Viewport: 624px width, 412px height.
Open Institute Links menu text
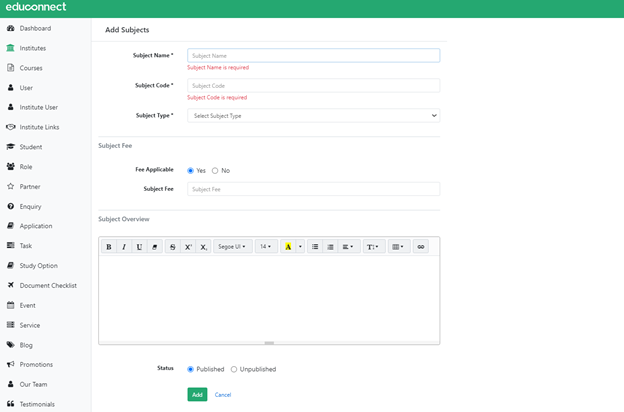coord(39,127)
